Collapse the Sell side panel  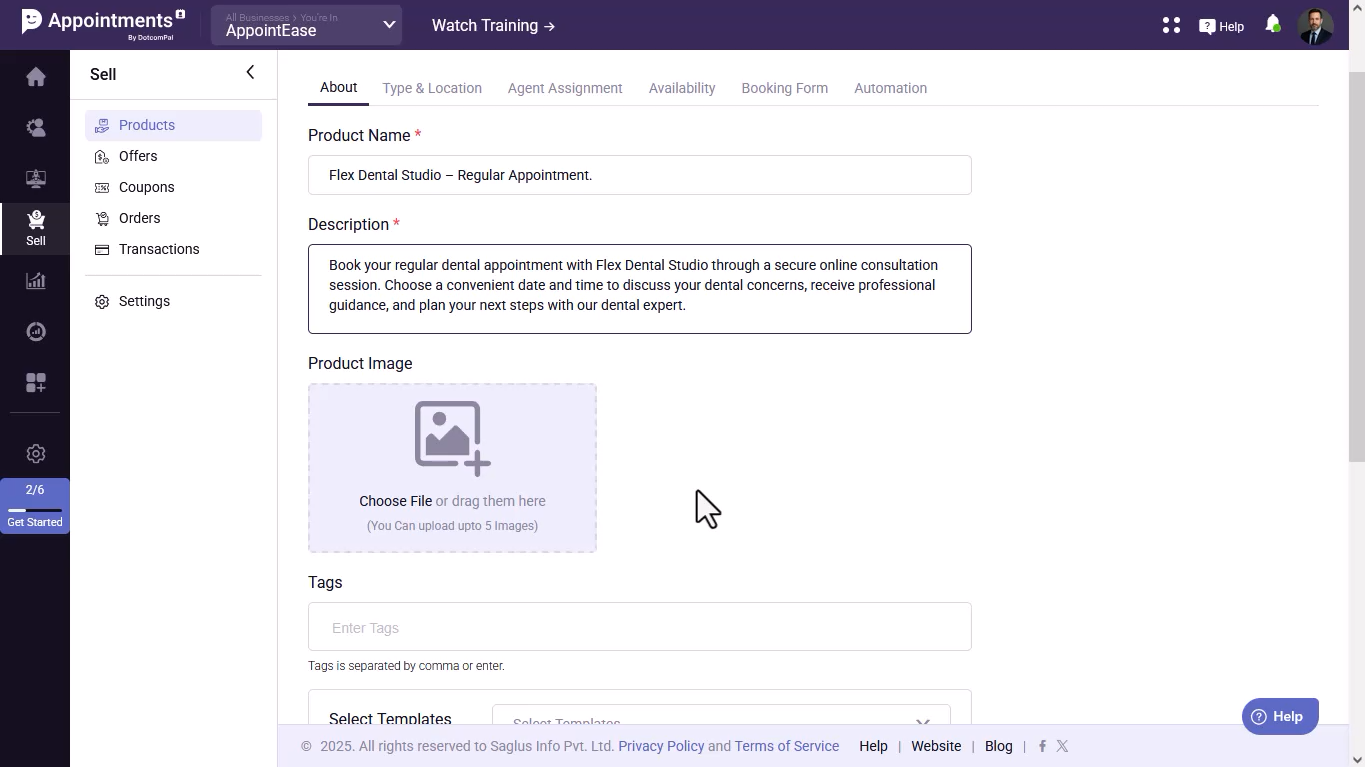tap(250, 72)
